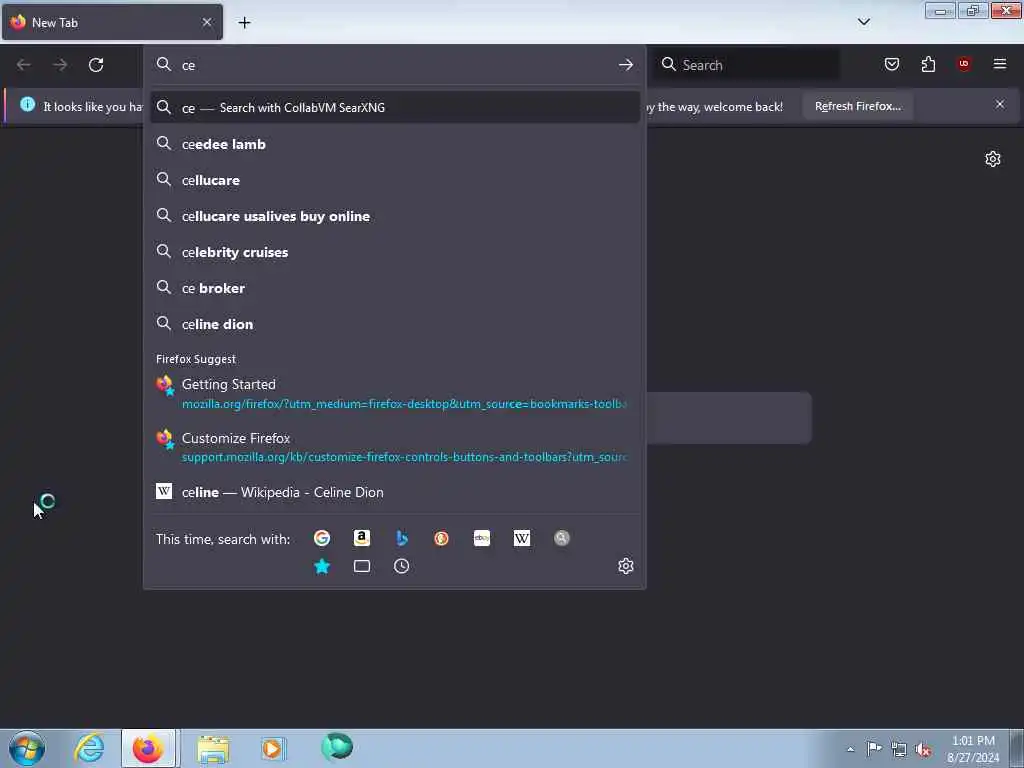Open Windows Media Player from taskbar
The image size is (1024, 768).
click(273, 748)
